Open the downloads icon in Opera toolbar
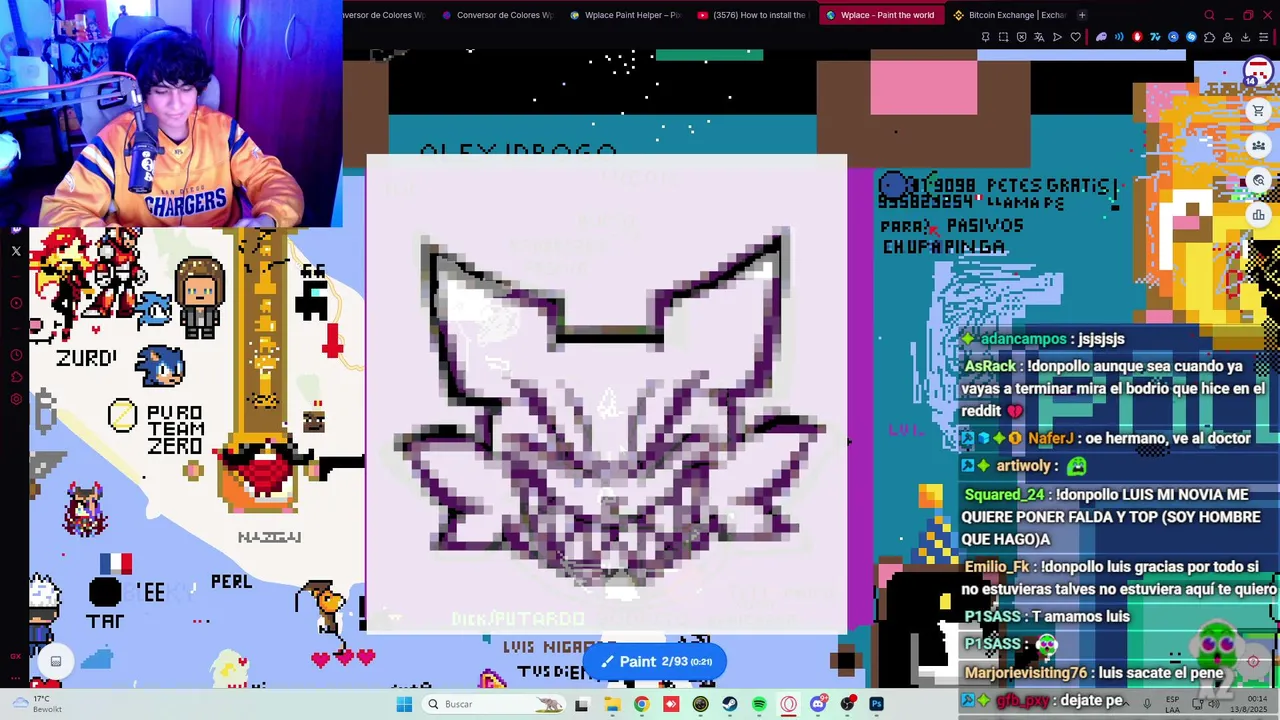This screenshot has width=1280, height=720. [x=1245, y=37]
